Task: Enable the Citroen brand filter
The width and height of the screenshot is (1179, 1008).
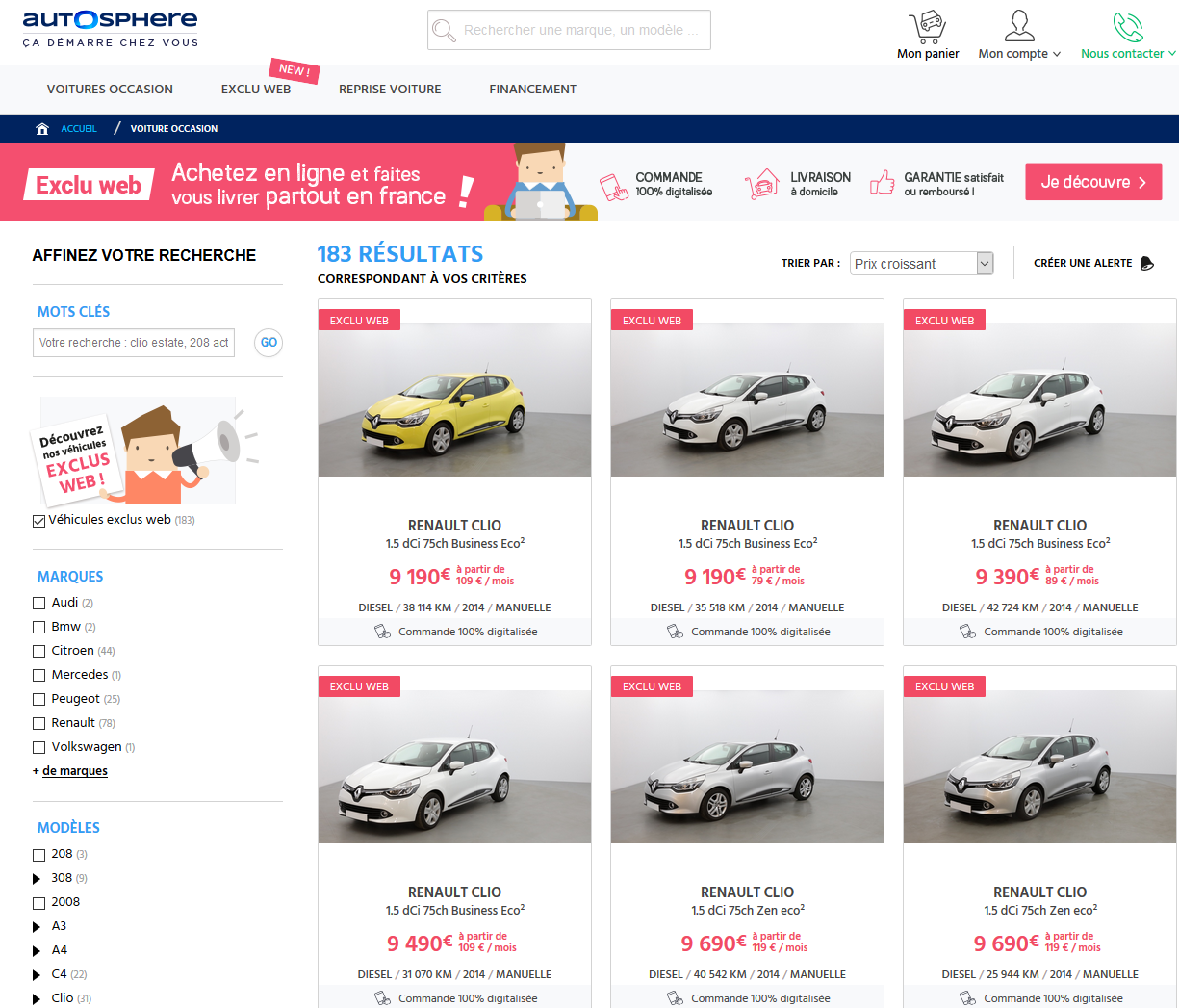Action: pos(38,650)
